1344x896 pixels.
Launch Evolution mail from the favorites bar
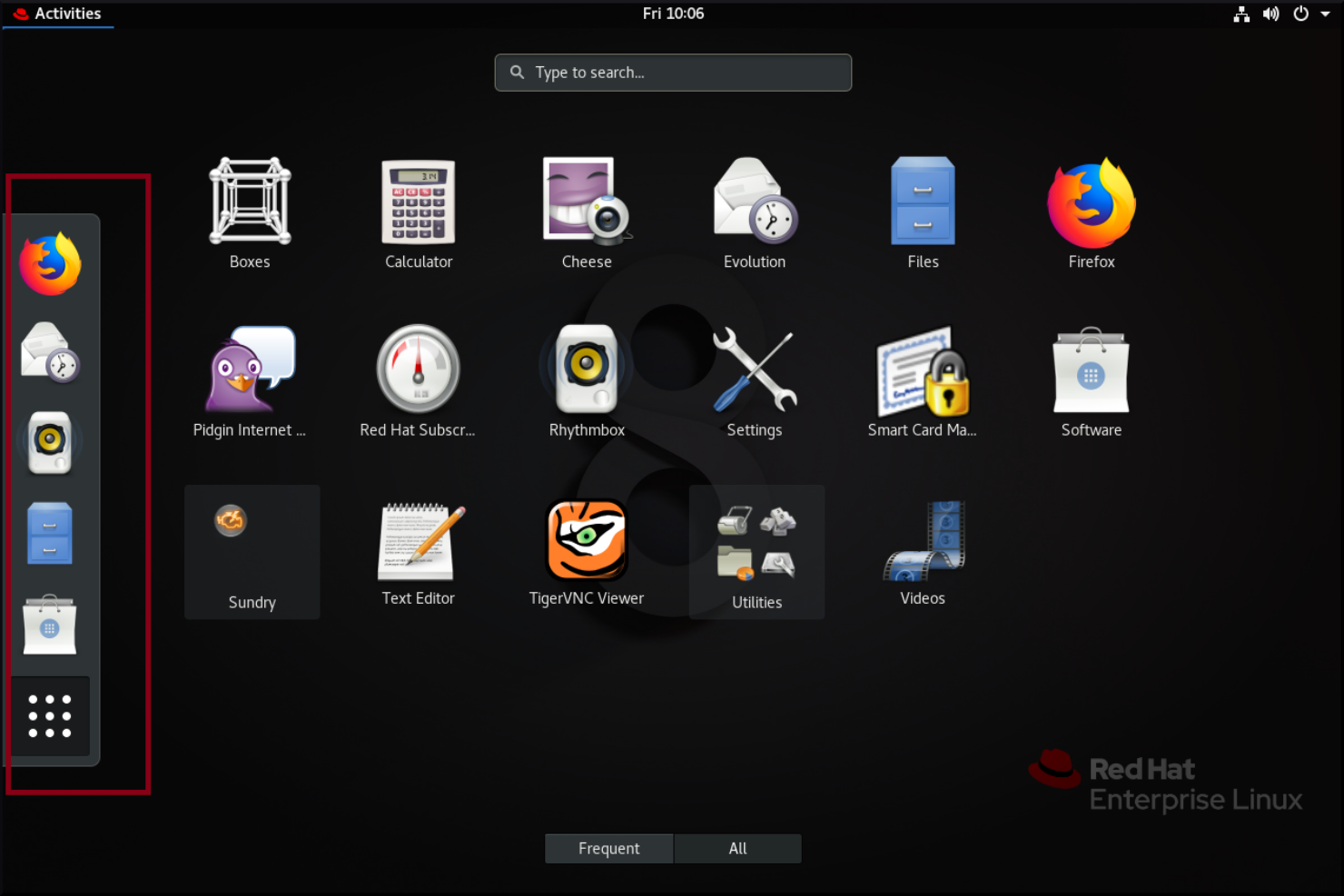pyautogui.click(x=50, y=354)
